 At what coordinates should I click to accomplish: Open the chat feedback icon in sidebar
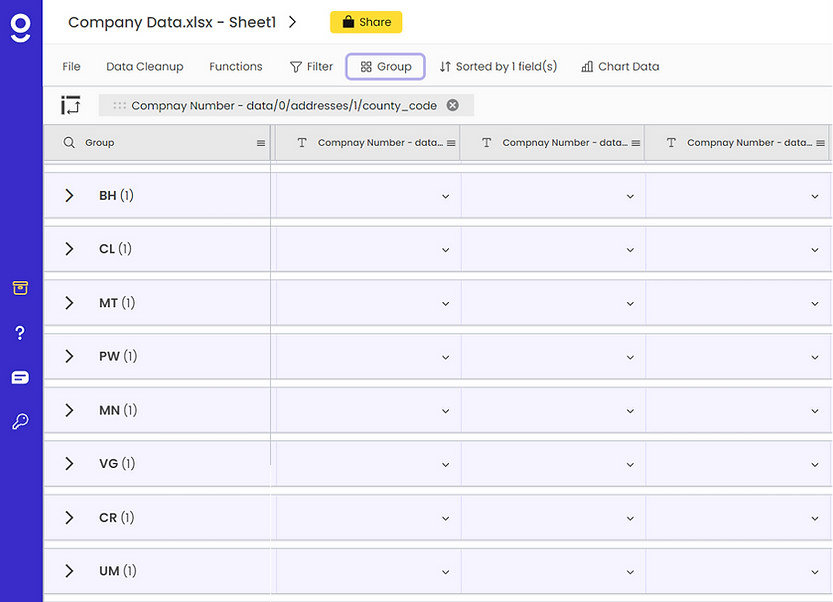point(21,377)
